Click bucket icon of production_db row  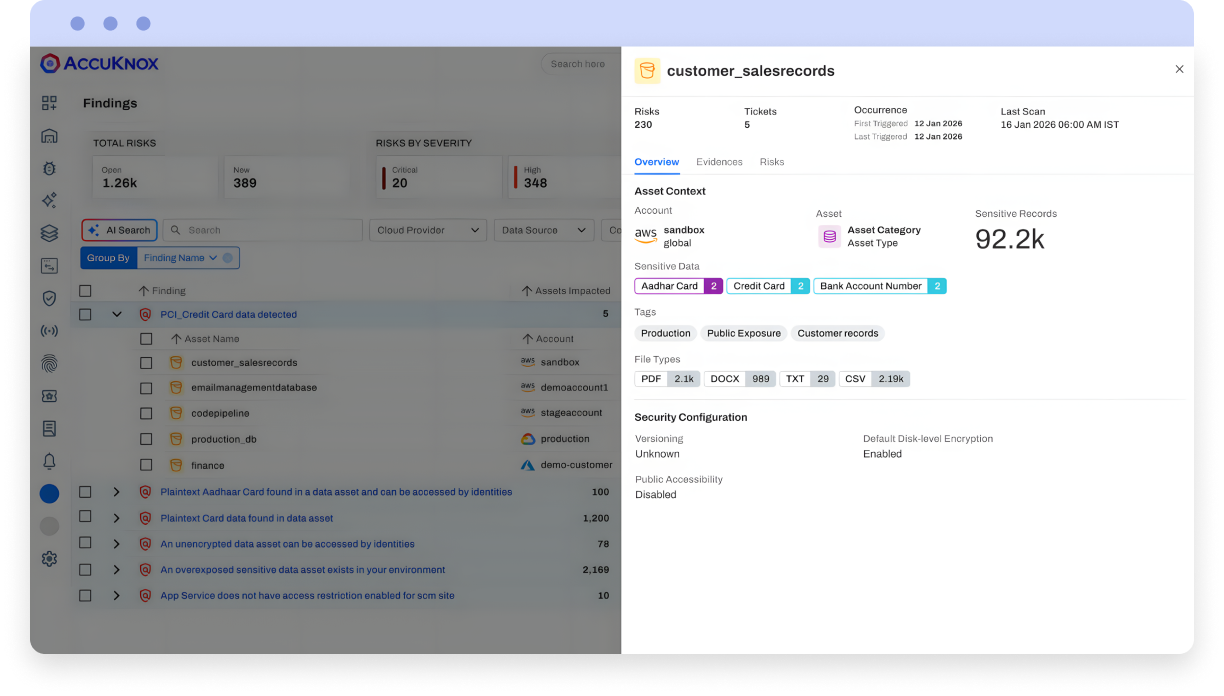[176, 439]
